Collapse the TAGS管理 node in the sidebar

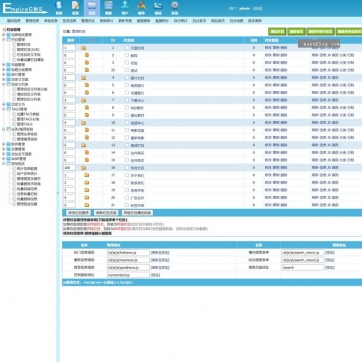[x=4, y=109]
